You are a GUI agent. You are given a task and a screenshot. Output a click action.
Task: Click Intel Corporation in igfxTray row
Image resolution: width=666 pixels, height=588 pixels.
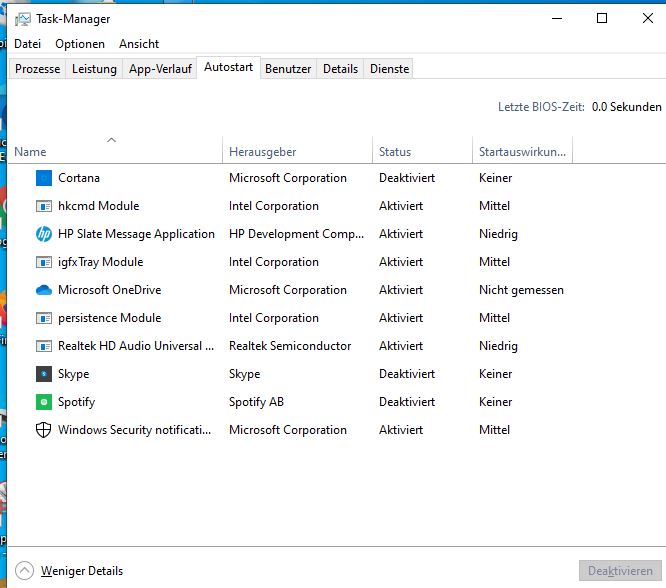click(x=274, y=262)
